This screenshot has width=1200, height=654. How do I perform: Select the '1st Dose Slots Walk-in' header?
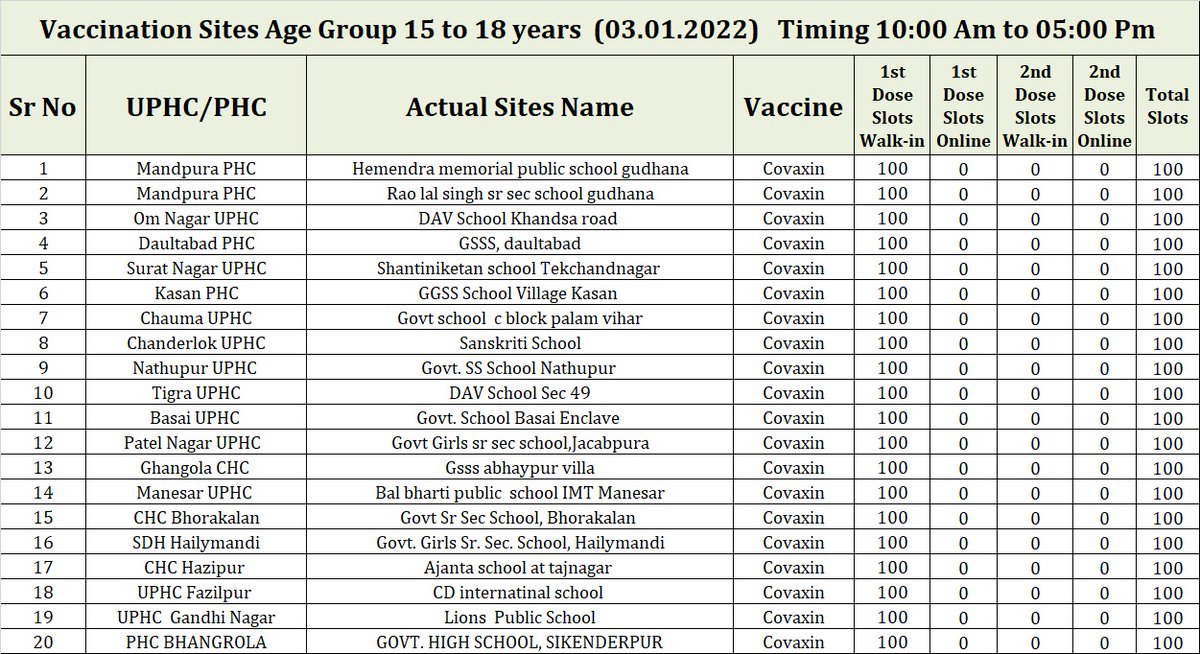pyautogui.click(x=892, y=106)
